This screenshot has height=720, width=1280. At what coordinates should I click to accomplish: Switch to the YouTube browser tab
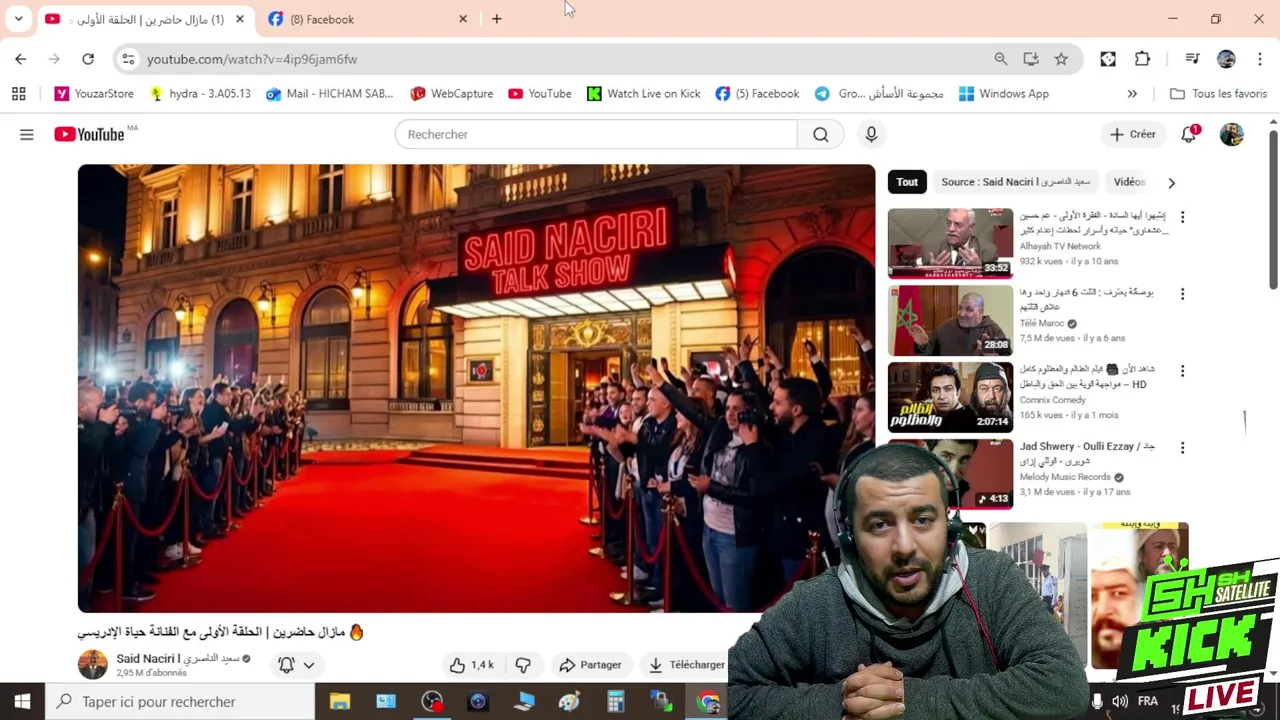coord(146,19)
